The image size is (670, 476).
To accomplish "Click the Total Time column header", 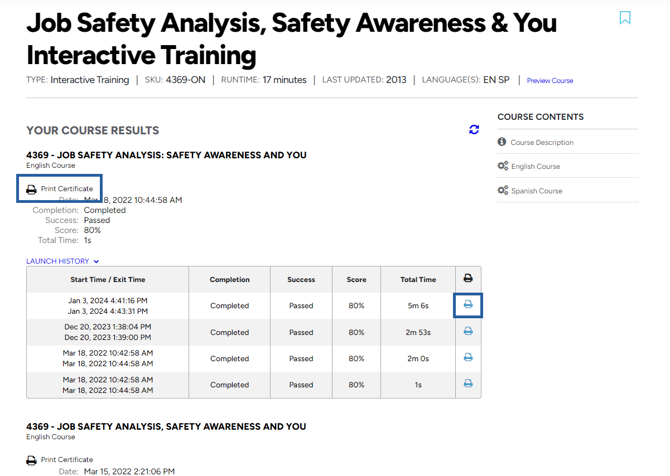I will (418, 280).
